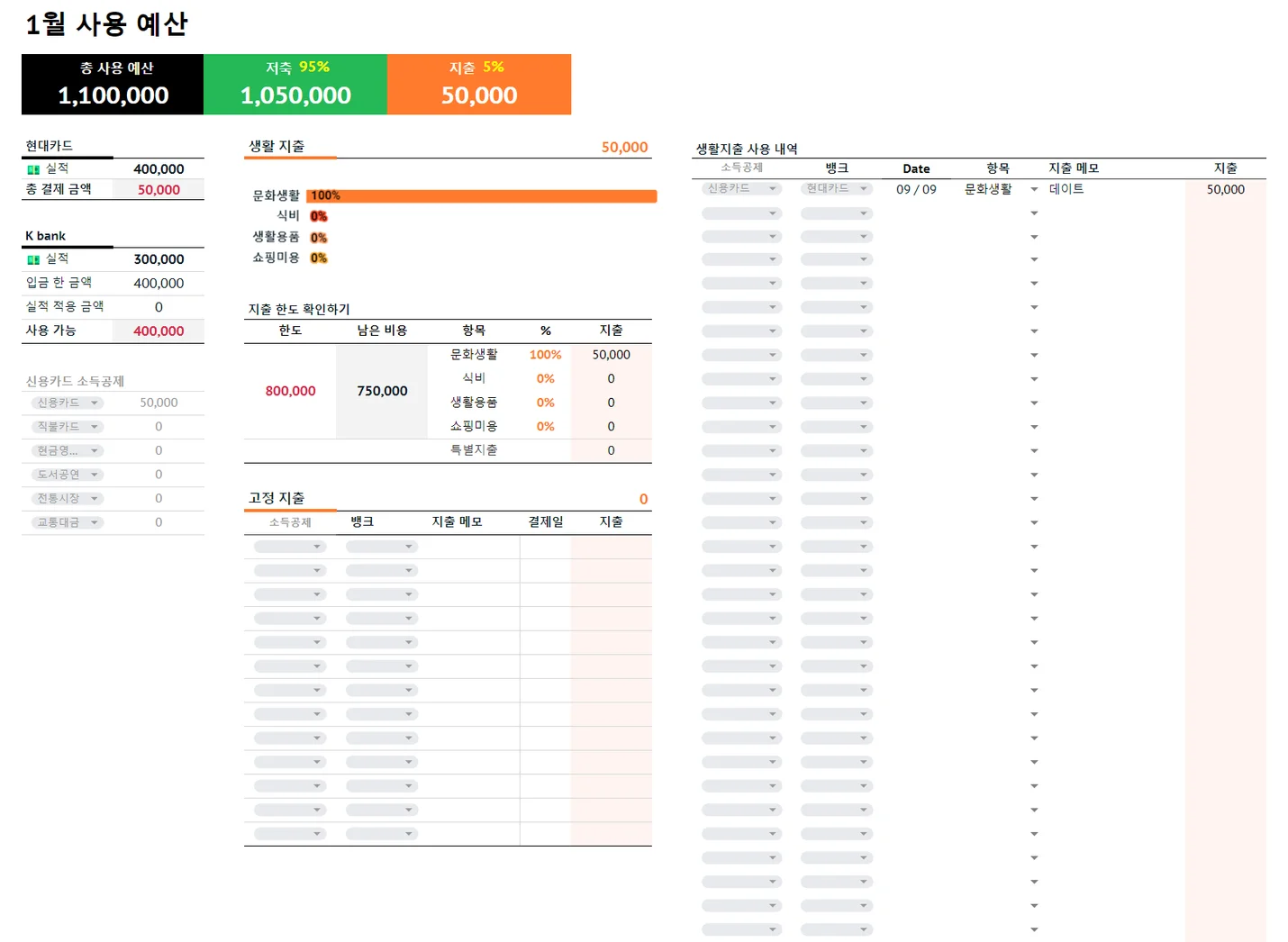Click the Date column header

[x=916, y=168]
